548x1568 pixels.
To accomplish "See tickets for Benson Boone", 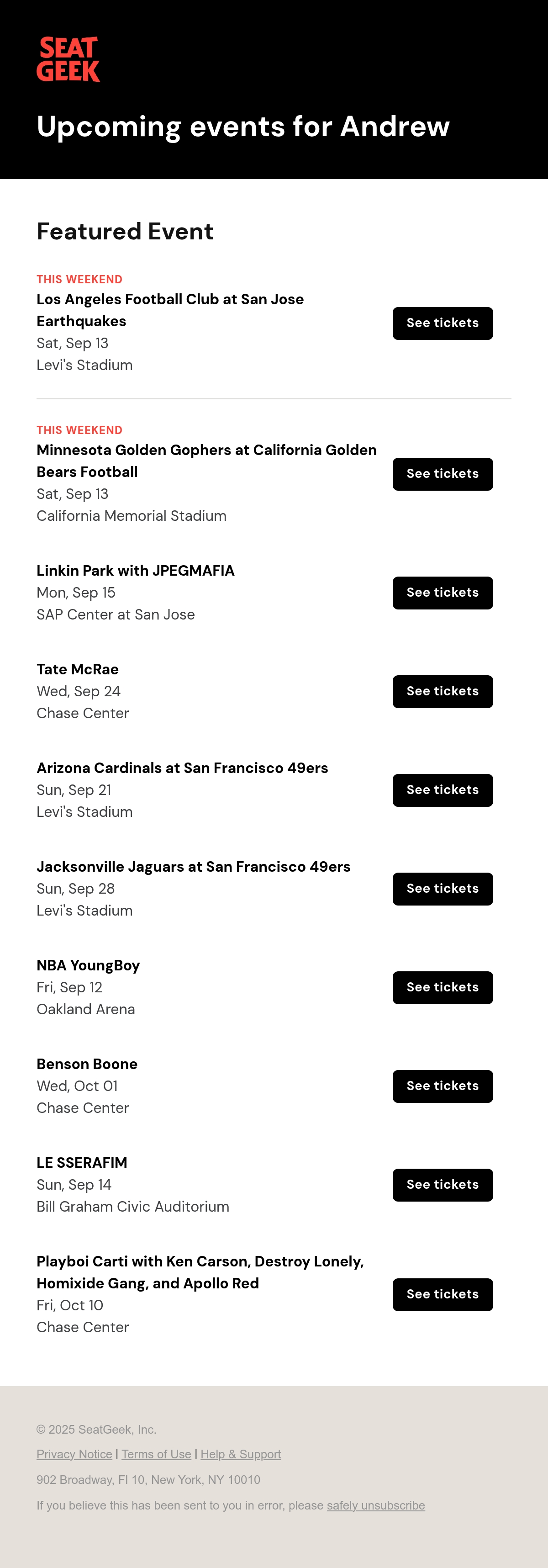I will coord(442,1086).
